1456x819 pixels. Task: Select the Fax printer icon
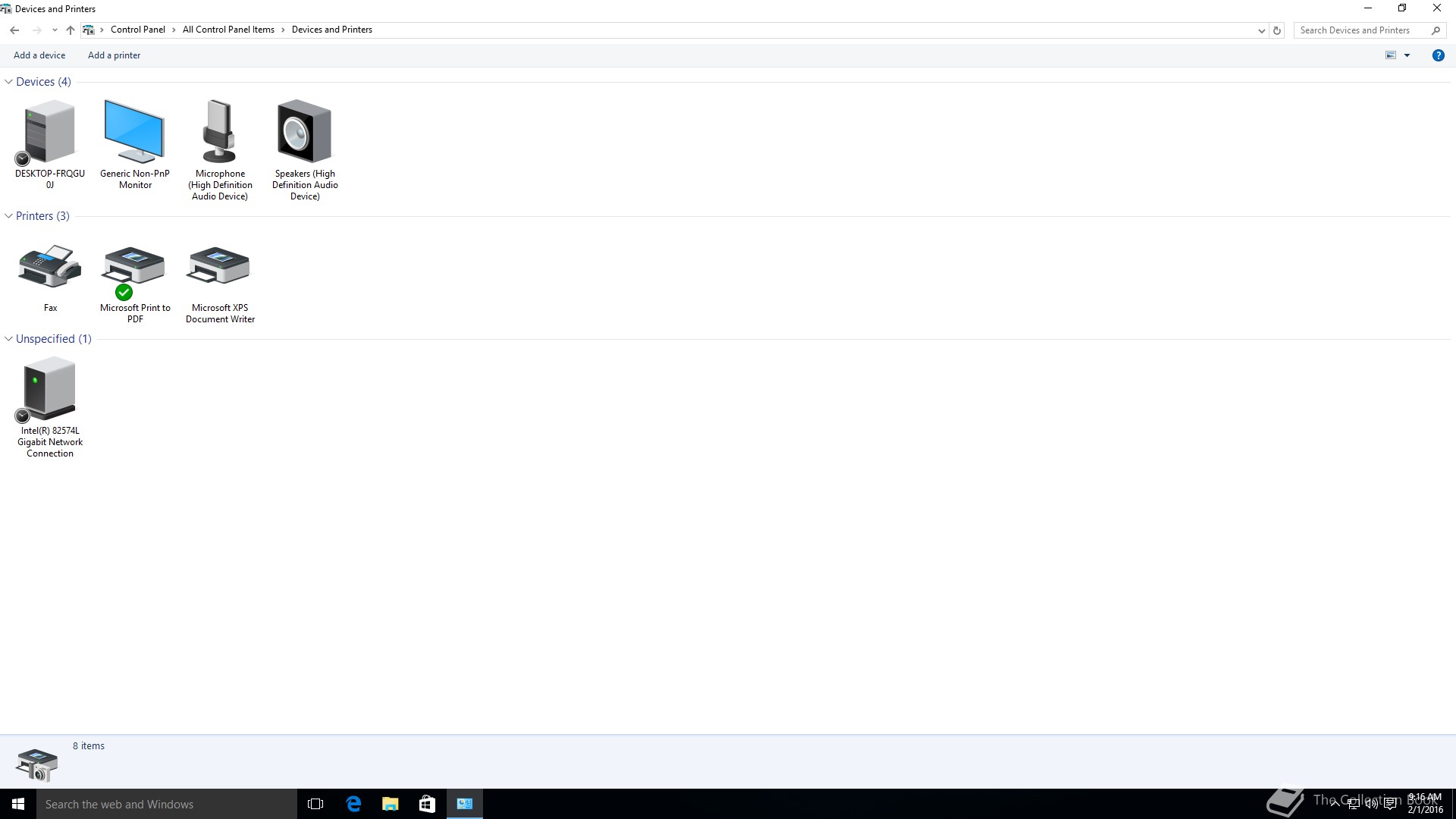click(49, 267)
